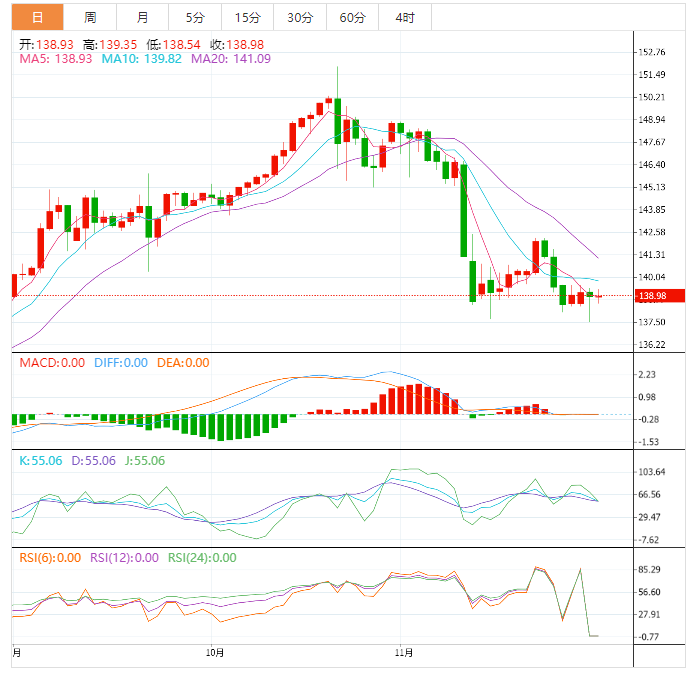693x678 pixels.
Task: Click the 137.50 price axis value
Action: [x=651, y=322]
